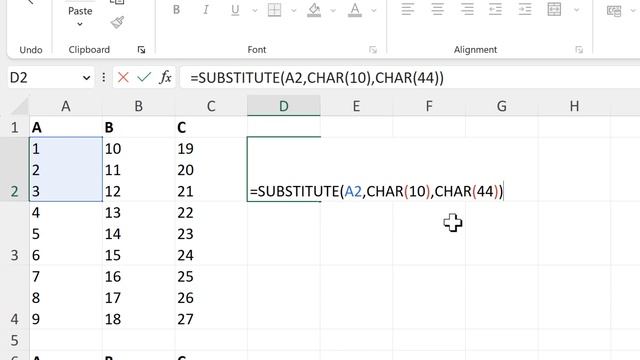
Task: Select column G header
Action: coord(502,106)
